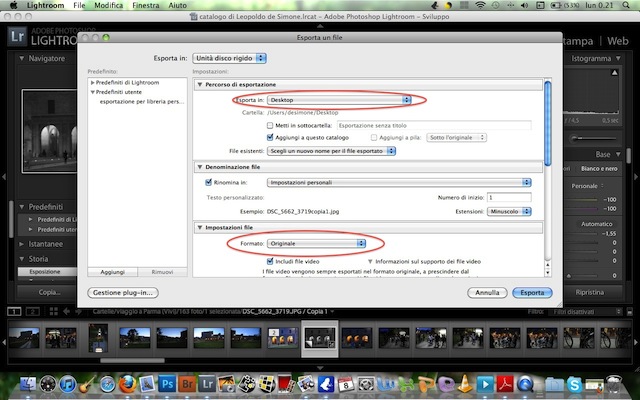Open VLC cone icon in the Dock
640x400 pixels.
(464, 384)
